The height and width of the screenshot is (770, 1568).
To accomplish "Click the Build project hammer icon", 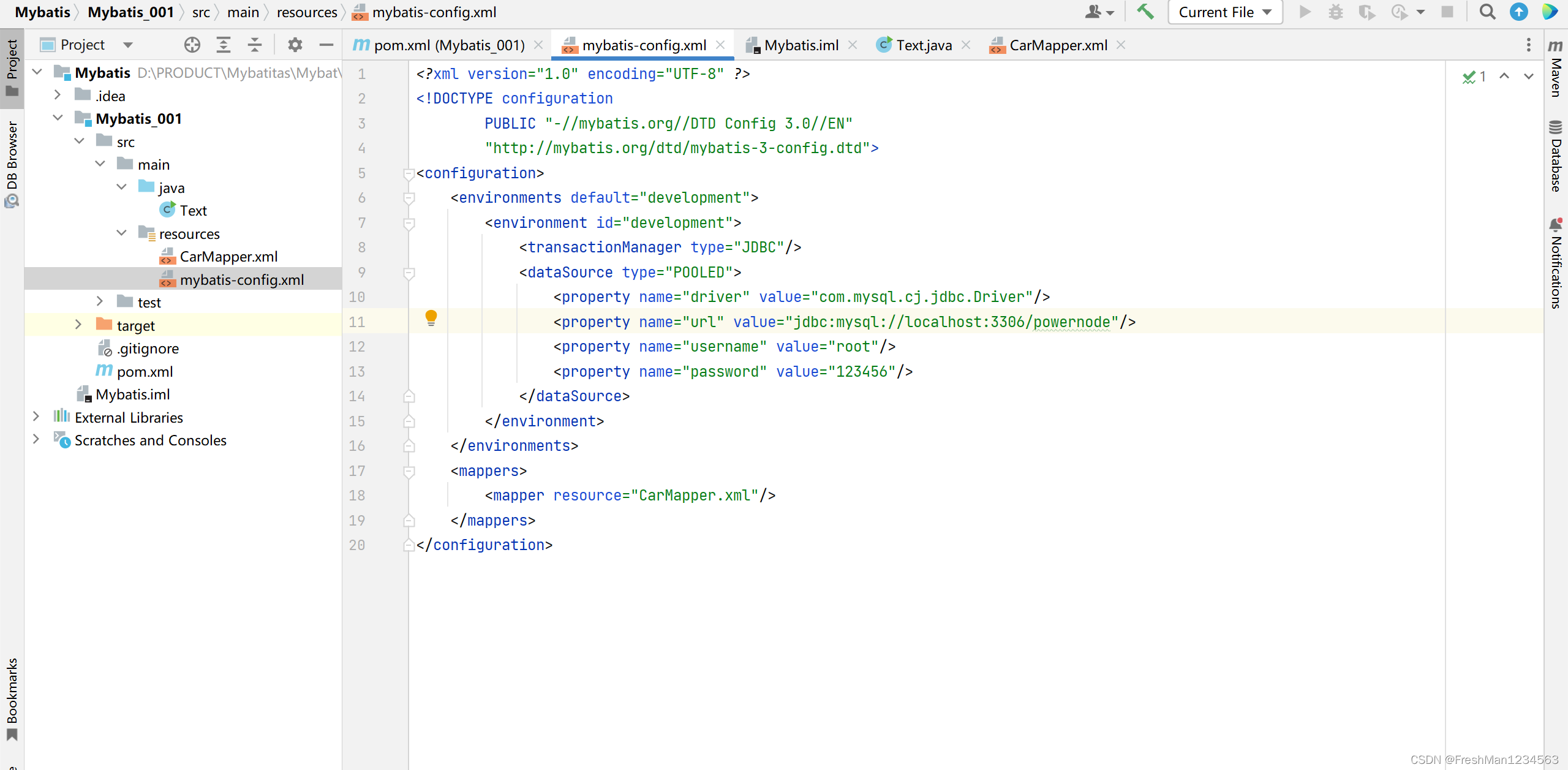I will [1144, 12].
